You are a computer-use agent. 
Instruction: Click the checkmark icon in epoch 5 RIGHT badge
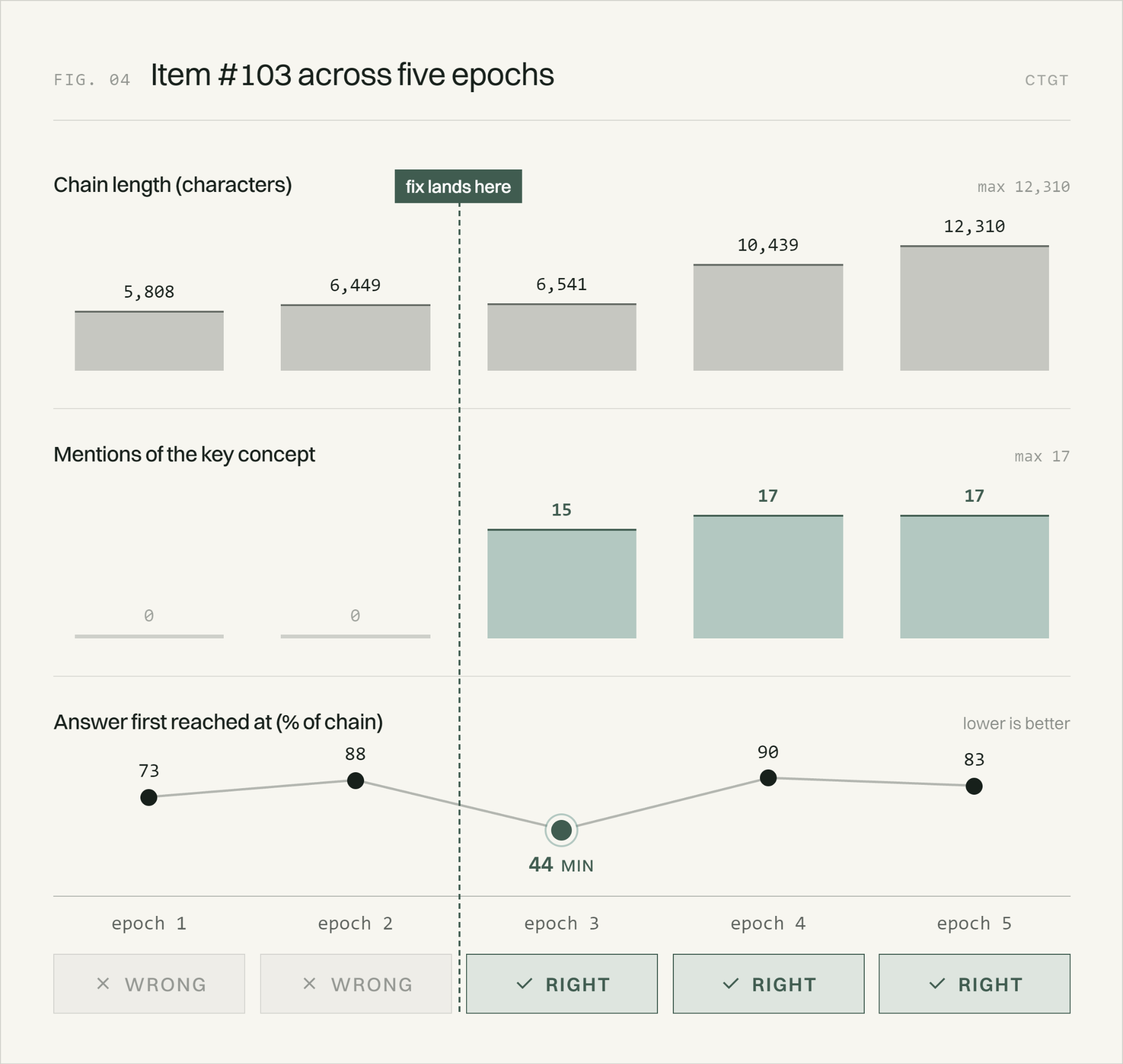[x=938, y=983]
